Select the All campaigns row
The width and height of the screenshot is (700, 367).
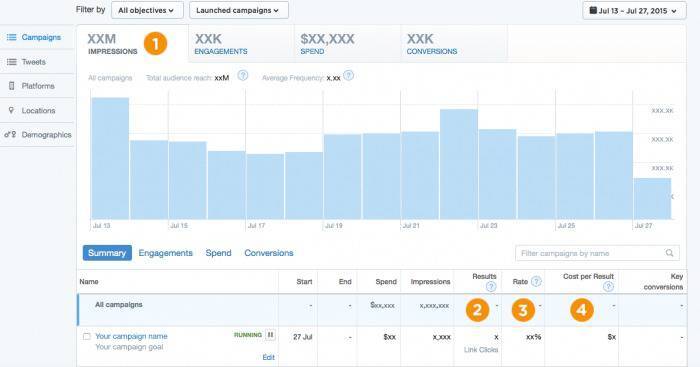(382, 310)
